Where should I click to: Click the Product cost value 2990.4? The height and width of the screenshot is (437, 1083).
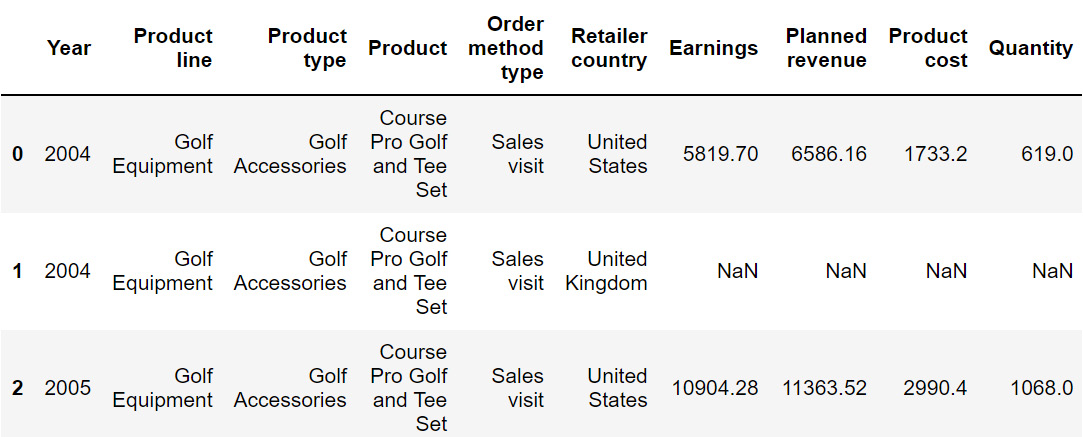(935, 389)
